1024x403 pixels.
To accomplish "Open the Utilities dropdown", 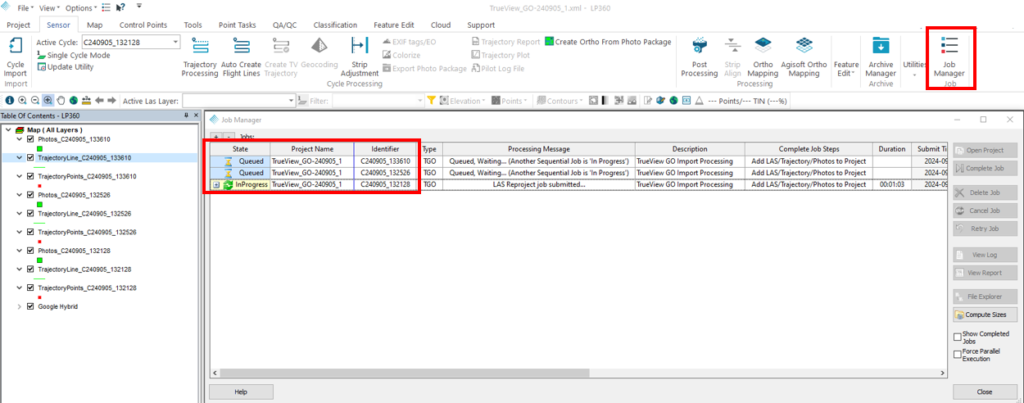I will 914,68.
